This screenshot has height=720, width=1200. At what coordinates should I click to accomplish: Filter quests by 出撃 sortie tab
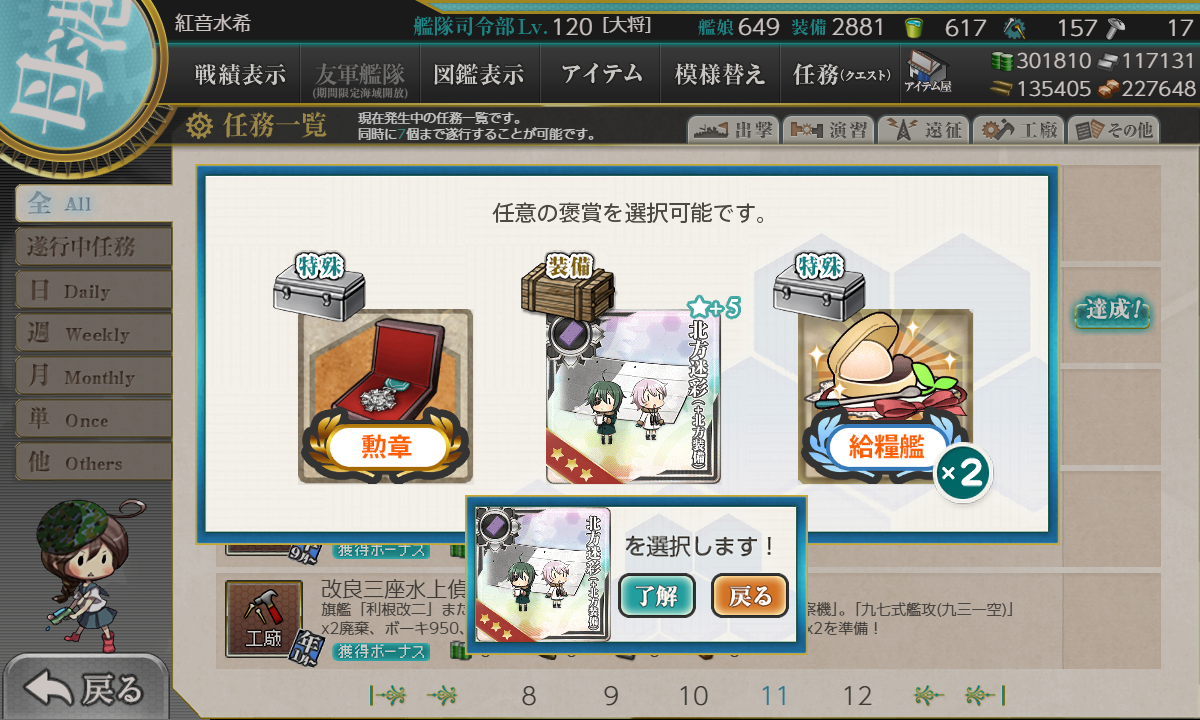(x=731, y=130)
